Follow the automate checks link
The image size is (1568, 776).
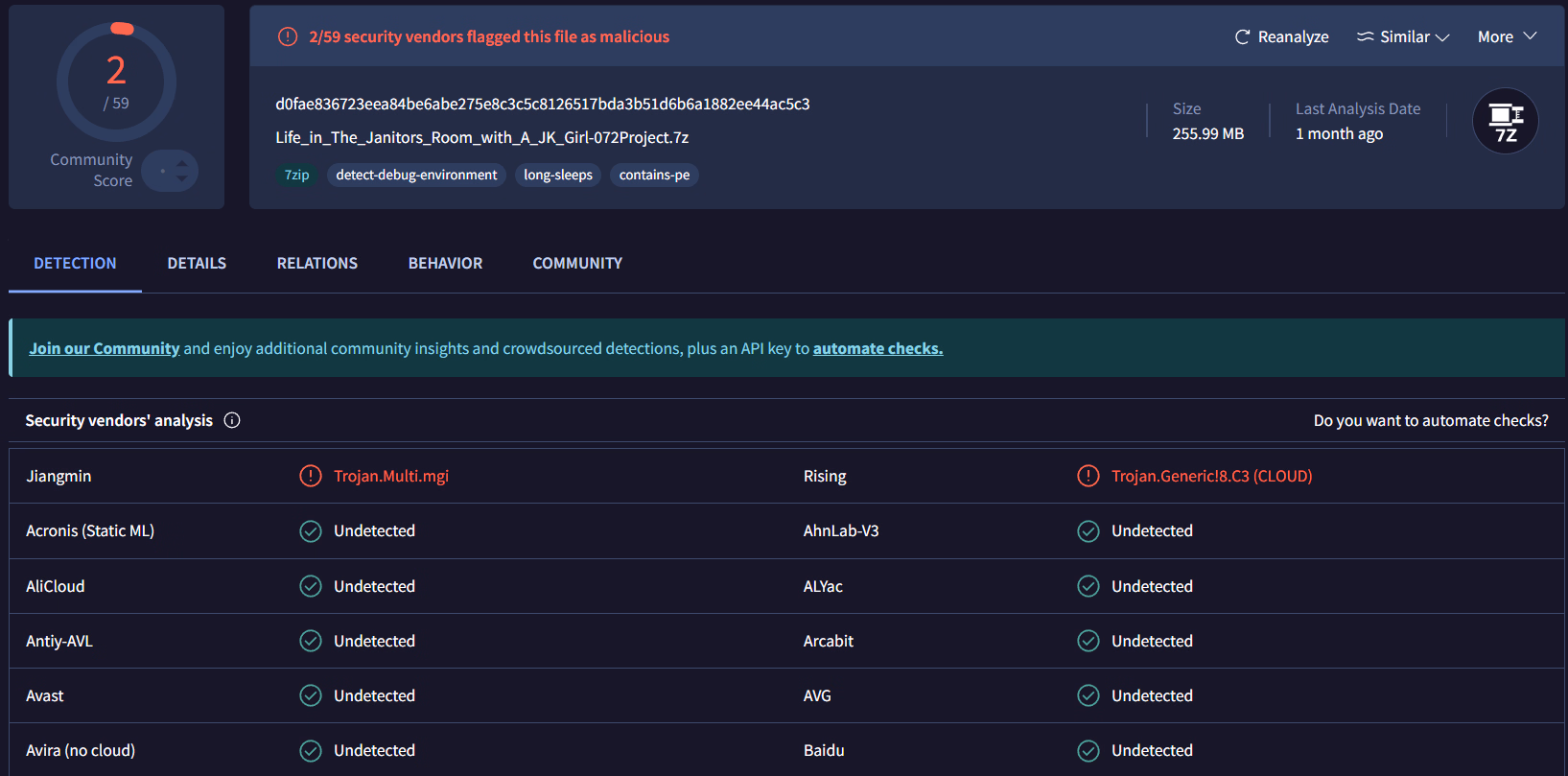tap(878, 348)
